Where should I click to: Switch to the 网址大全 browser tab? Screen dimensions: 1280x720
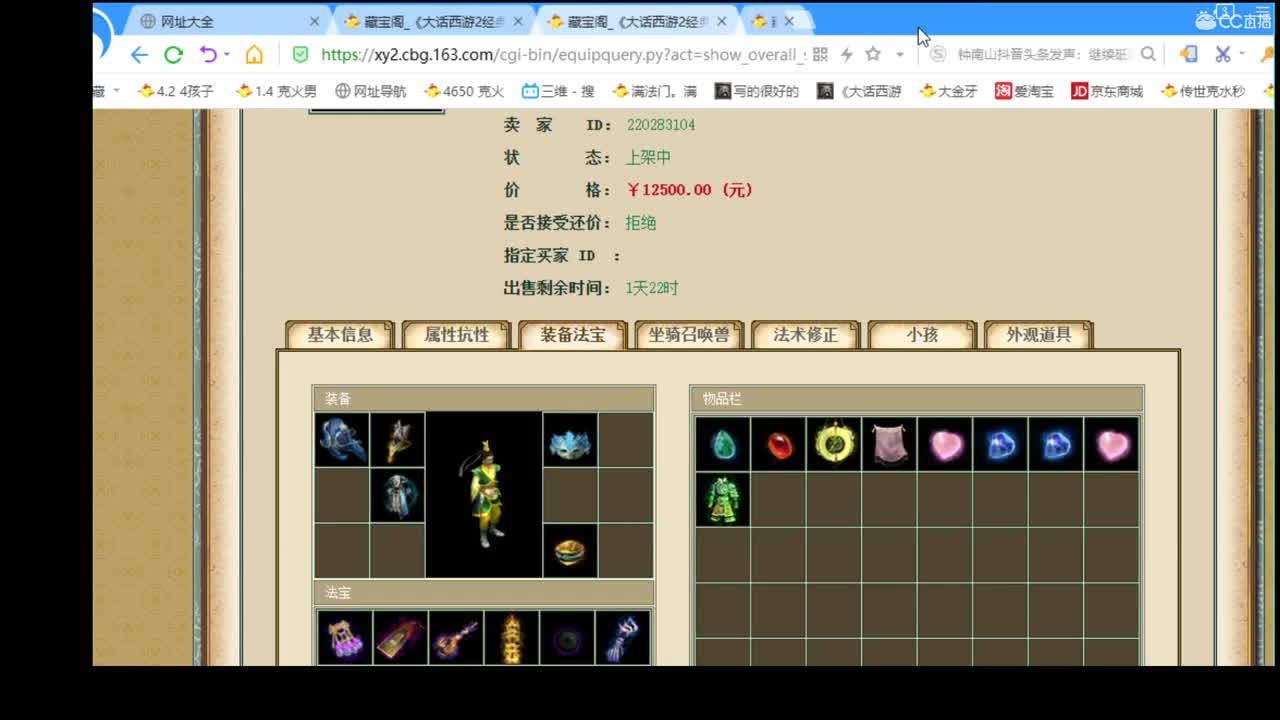tap(229, 21)
